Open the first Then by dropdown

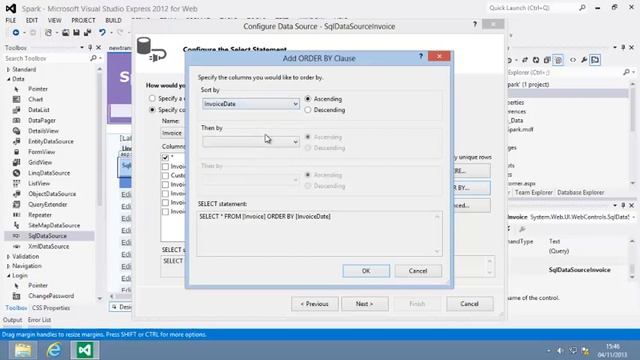[x=251, y=142]
